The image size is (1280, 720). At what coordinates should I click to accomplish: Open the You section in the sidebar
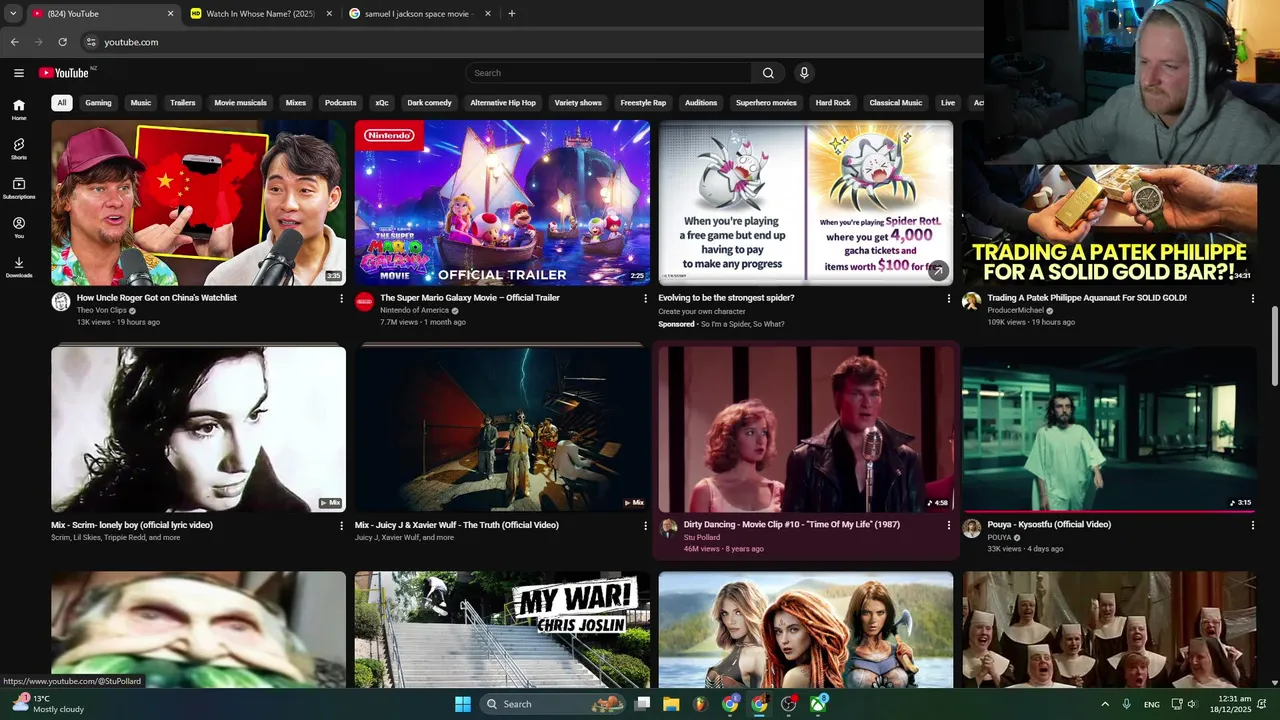[19, 228]
